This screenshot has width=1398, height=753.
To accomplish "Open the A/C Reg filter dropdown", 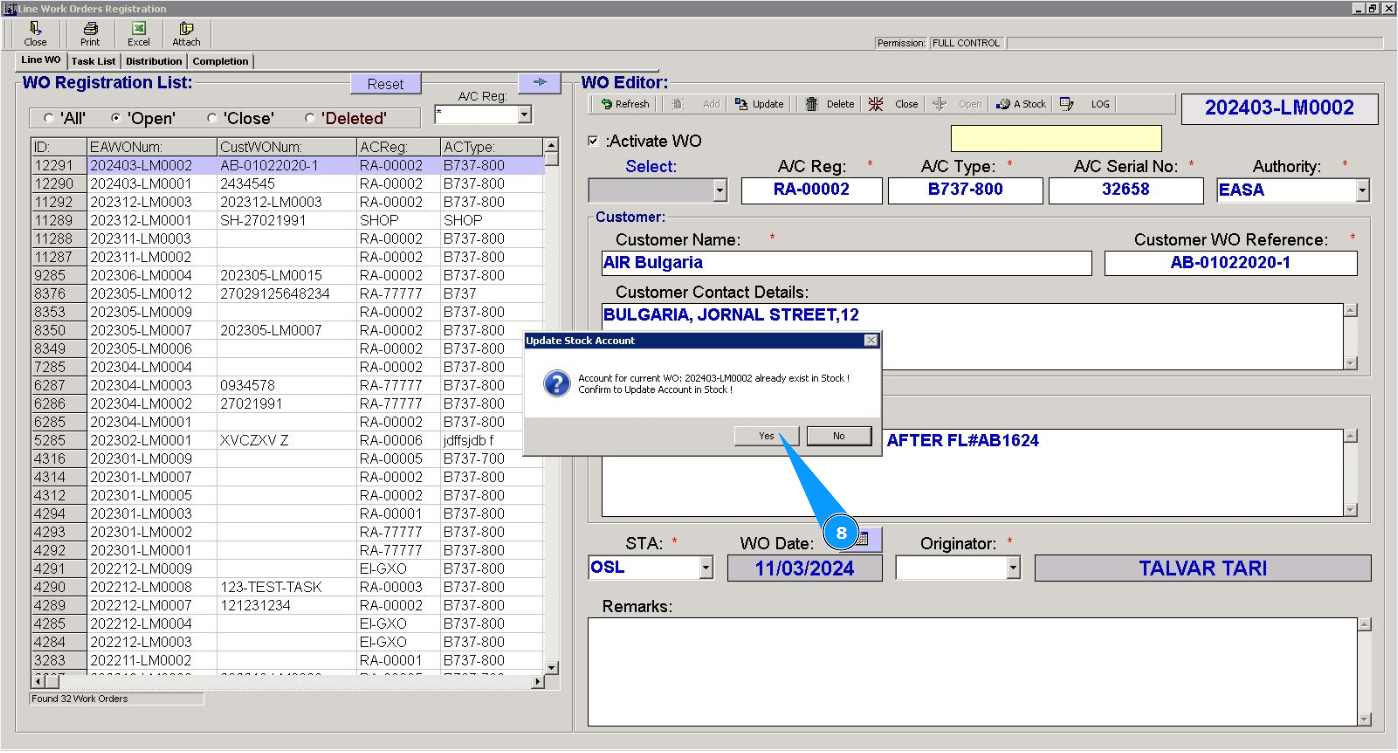I will (524, 115).
